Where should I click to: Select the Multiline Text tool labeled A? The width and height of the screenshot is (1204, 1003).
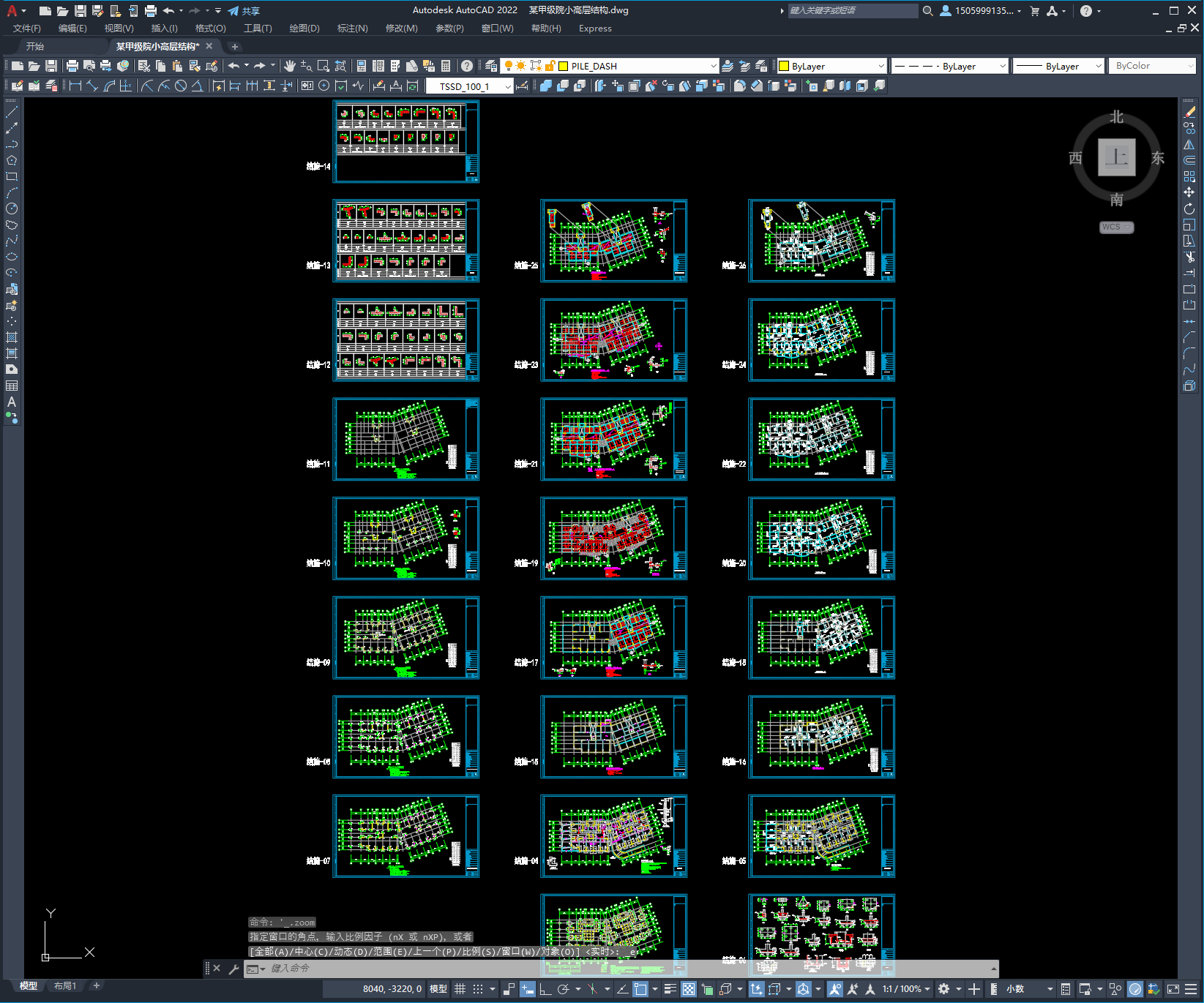tap(12, 402)
